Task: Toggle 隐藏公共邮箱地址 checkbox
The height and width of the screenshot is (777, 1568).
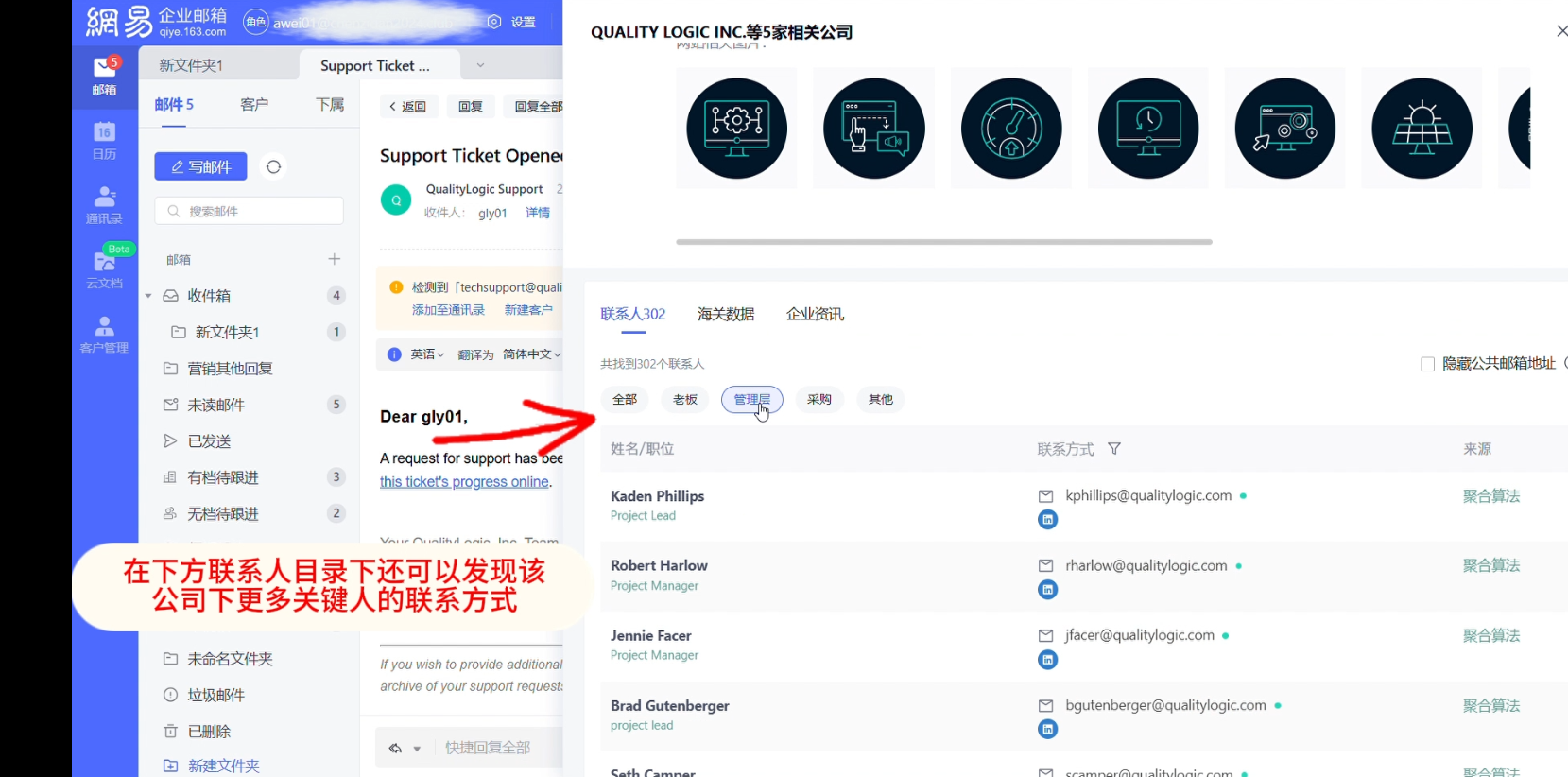Action: [1427, 364]
